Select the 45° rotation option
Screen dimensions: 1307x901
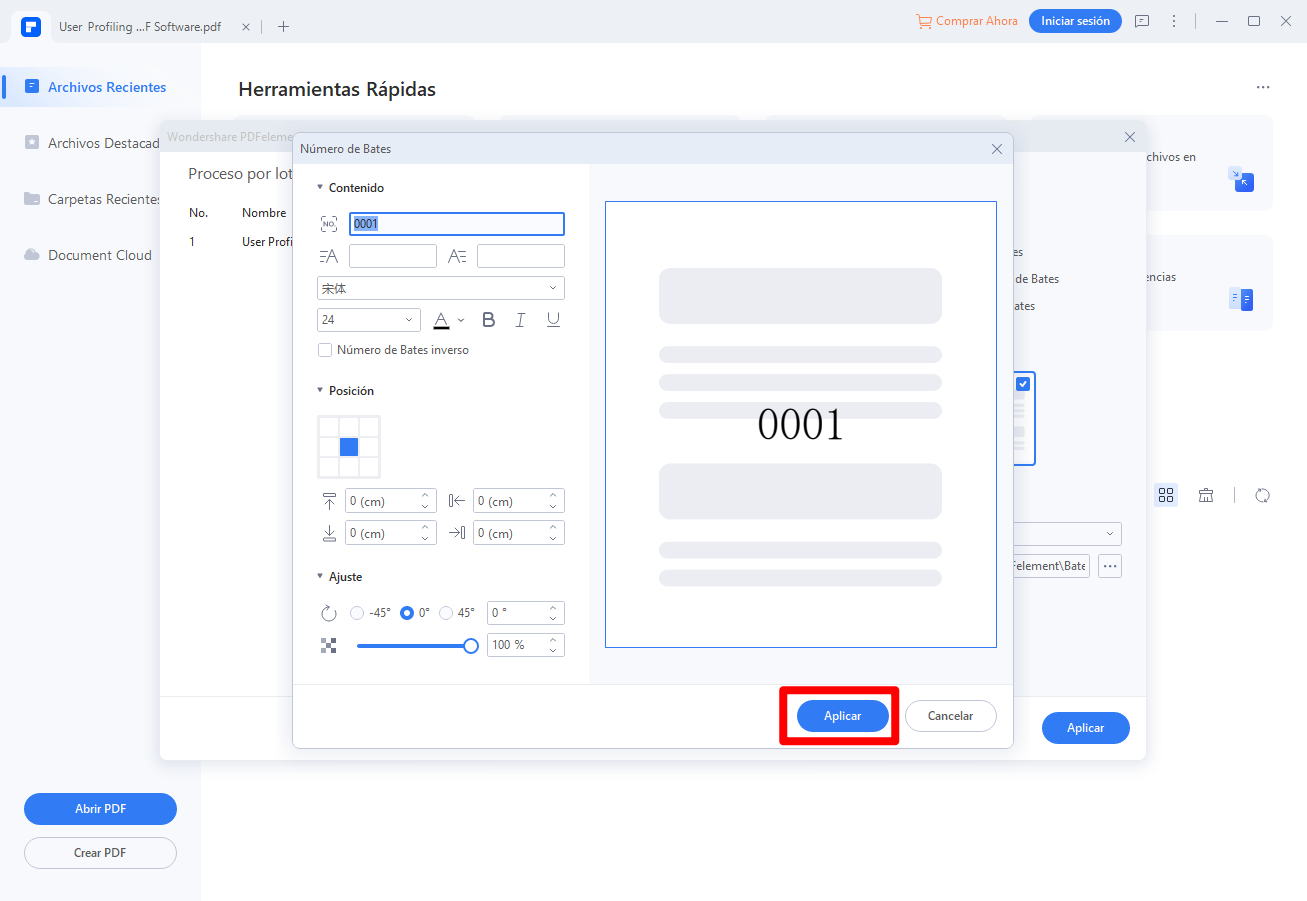click(x=446, y=613)
